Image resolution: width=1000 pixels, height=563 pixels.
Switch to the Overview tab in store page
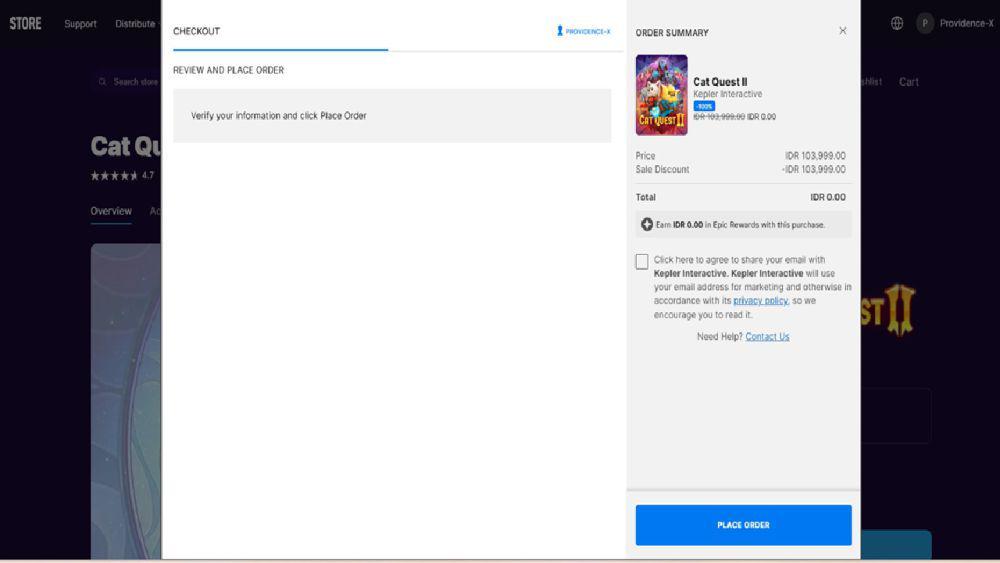111,211
